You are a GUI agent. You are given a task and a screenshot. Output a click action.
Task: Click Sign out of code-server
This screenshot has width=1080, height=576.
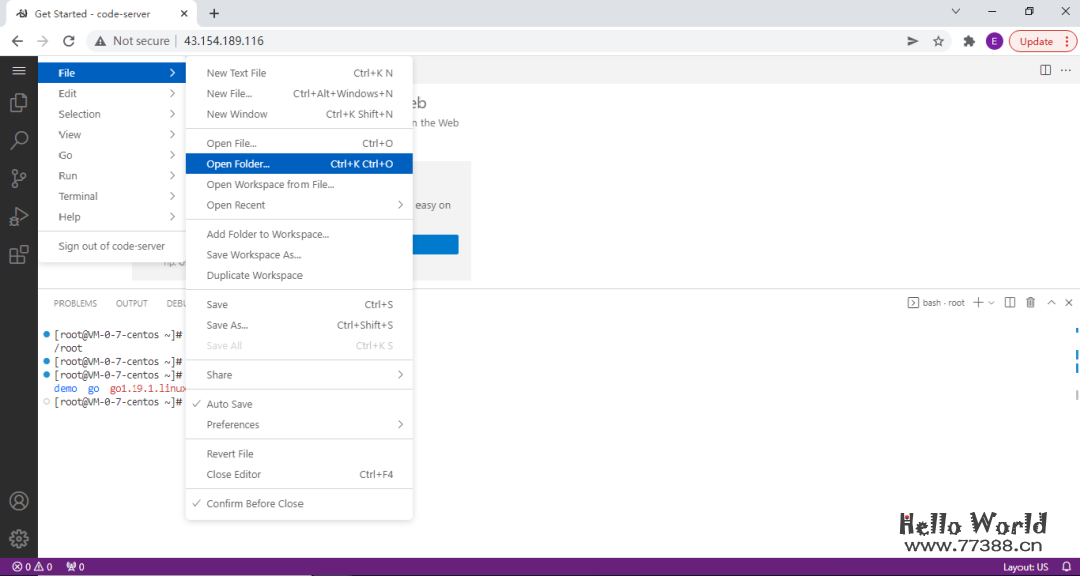pyautogui.click(x=111, y=246)
